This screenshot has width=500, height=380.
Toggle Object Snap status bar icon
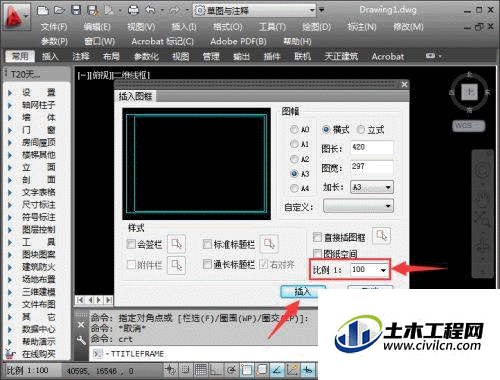(x=246, y=370)
